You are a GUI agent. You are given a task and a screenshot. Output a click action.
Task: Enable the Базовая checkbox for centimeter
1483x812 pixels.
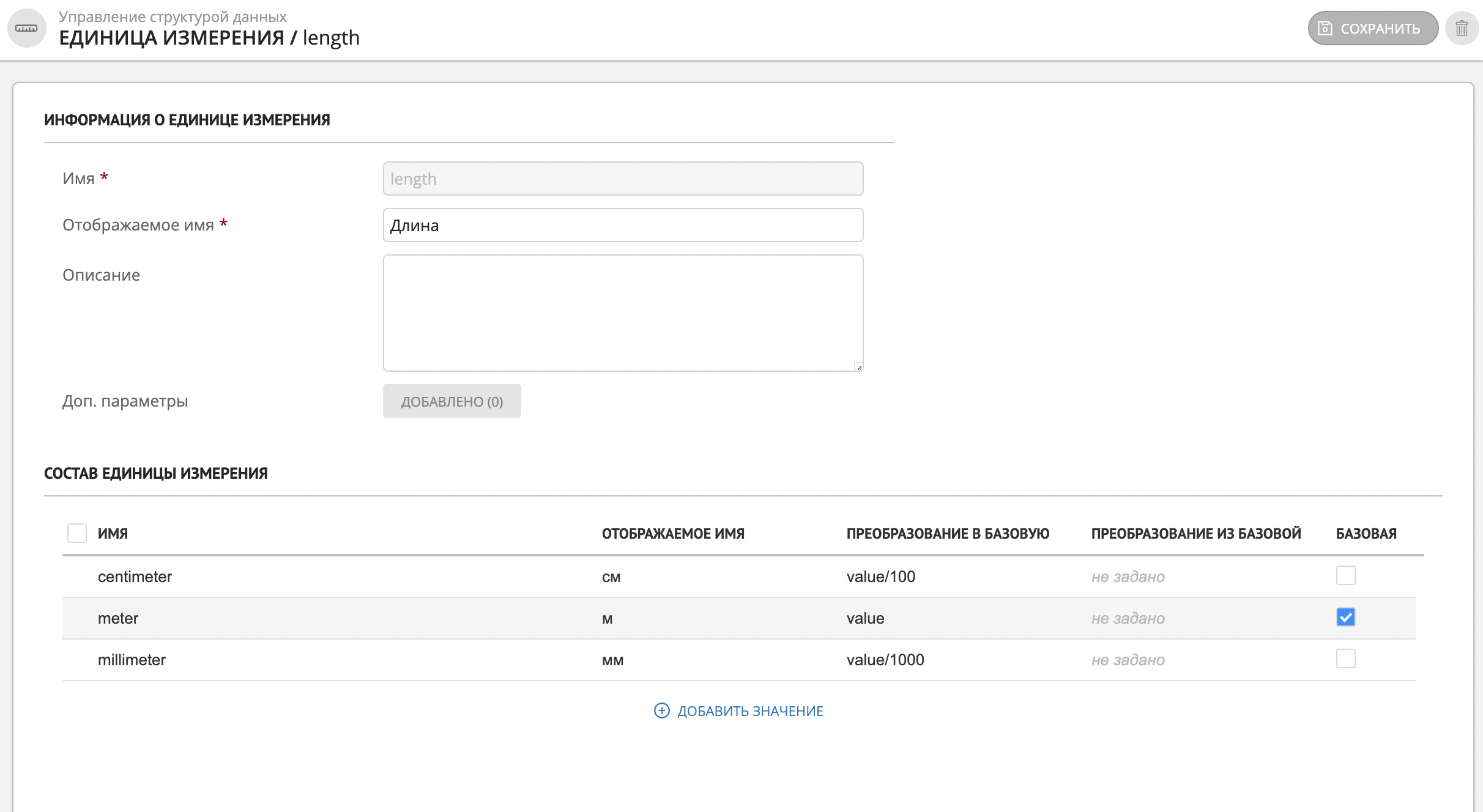pyautogui.click(x=1345, y=576)
